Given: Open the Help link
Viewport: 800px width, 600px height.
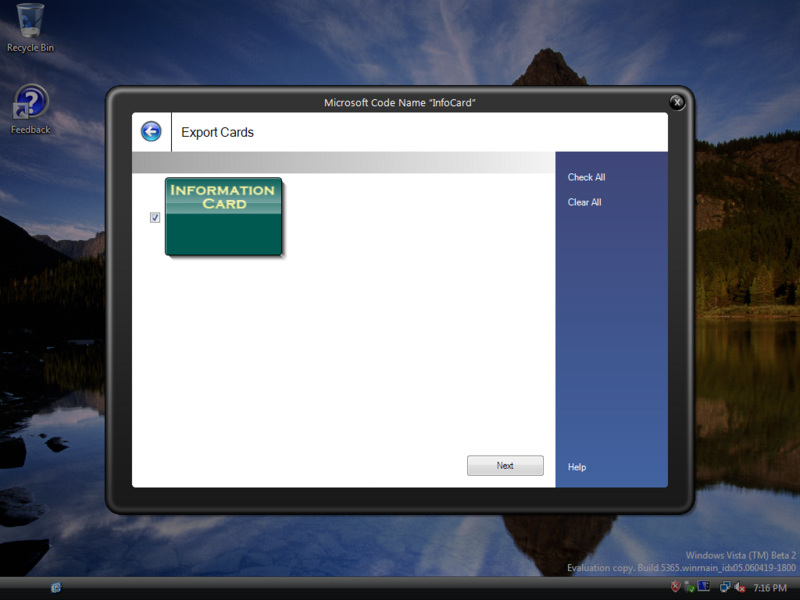Looking at the screenshot, I should tap(577, 467).
